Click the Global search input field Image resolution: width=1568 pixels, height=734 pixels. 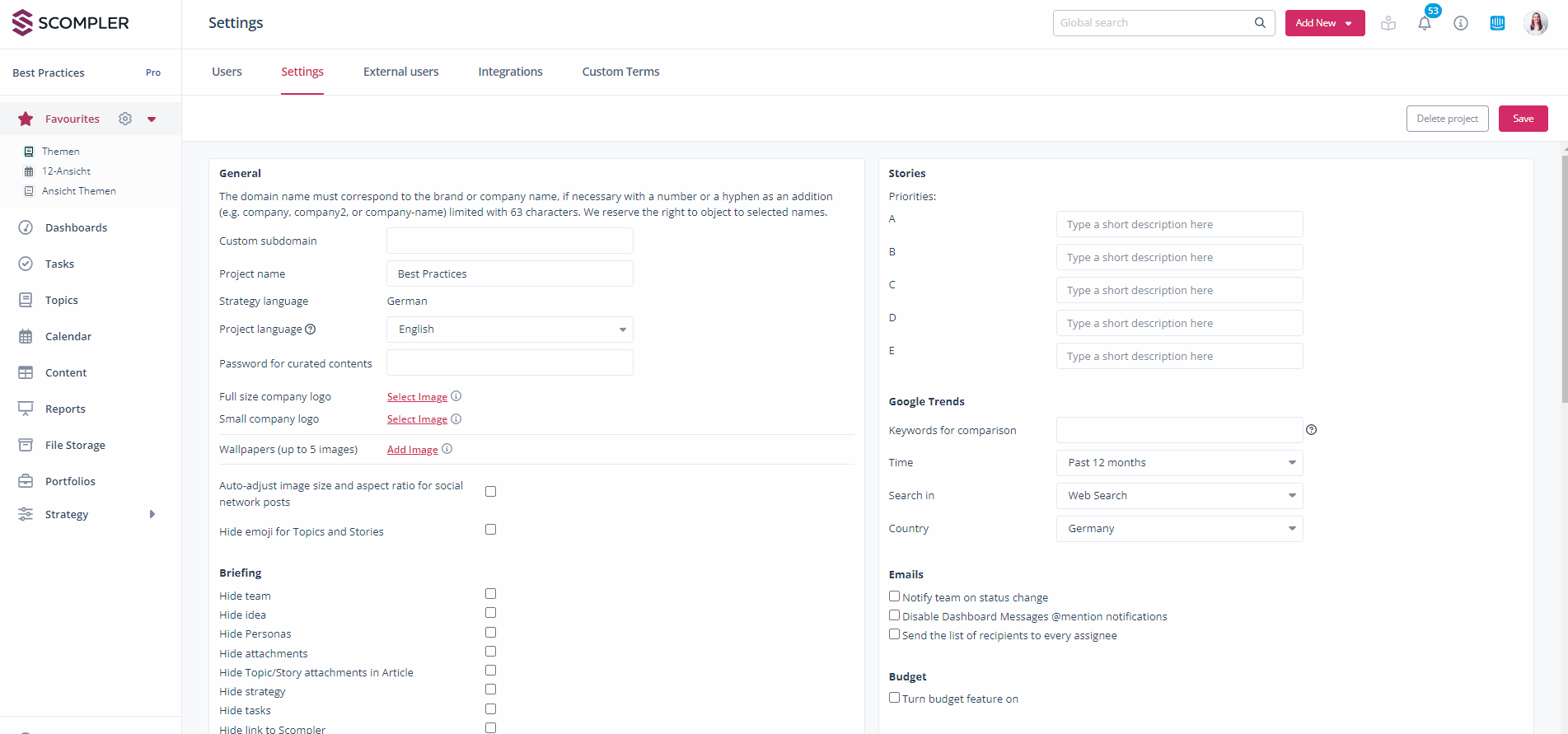(x=1154, y=23)
